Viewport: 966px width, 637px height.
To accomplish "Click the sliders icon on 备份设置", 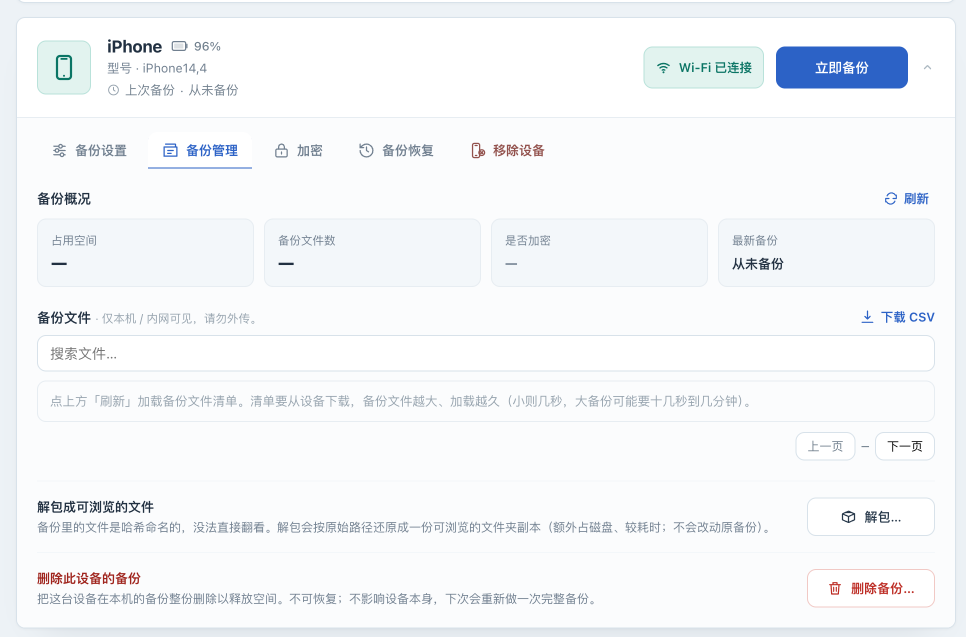I will point(59,150).
